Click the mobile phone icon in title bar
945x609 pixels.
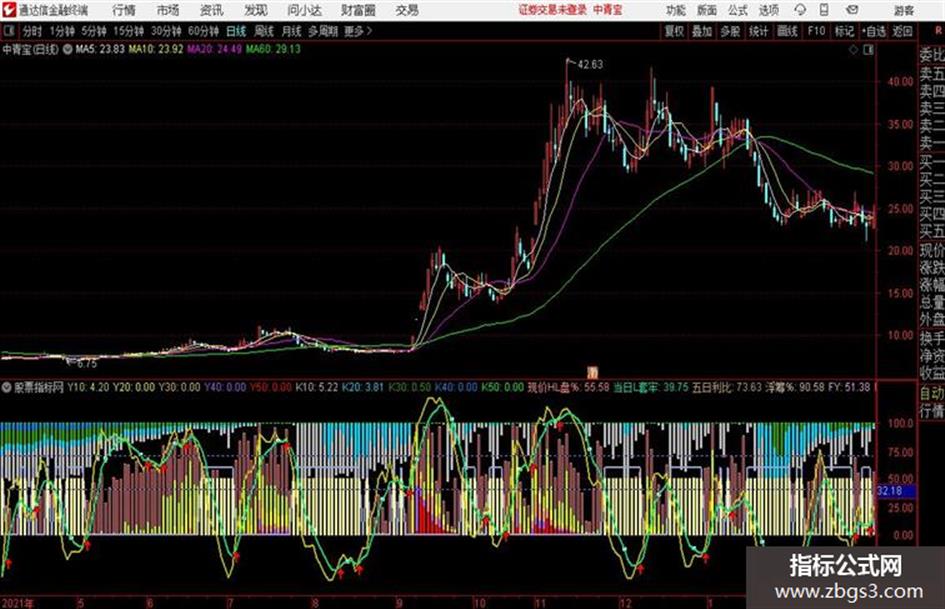tap(824, 10)
